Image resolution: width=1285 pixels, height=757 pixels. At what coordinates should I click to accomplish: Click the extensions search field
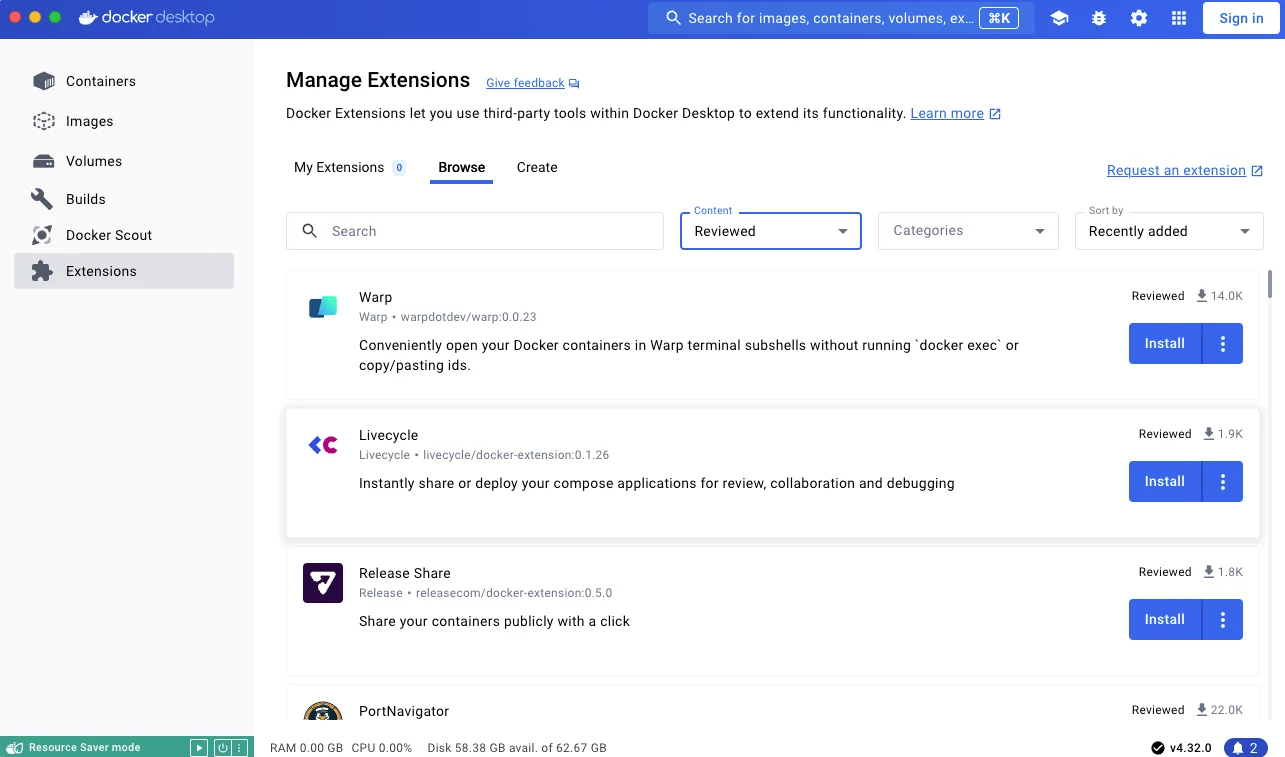coord(474,231)
